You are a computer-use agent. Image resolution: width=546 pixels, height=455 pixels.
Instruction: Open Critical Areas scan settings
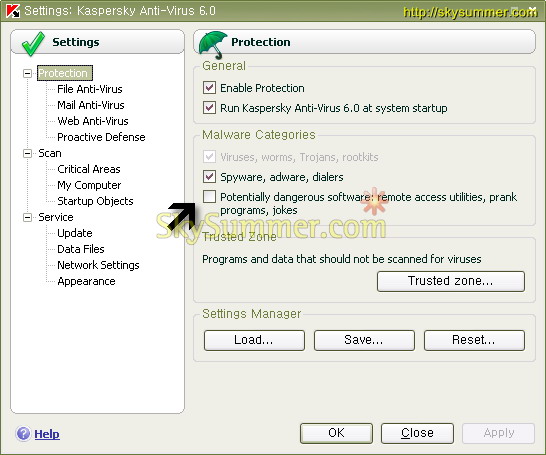(x=89, y=169)
